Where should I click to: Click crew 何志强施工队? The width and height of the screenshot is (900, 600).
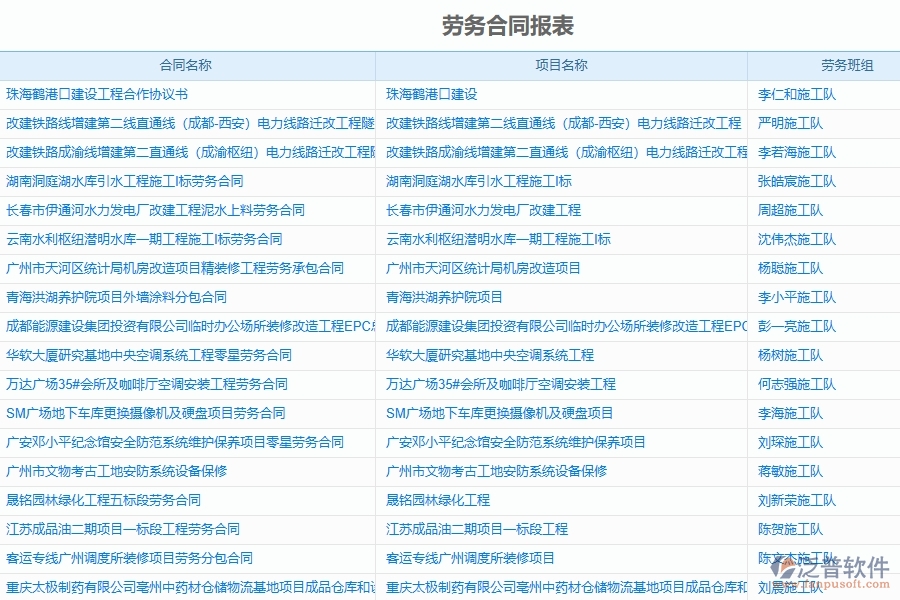coord(791,383)
